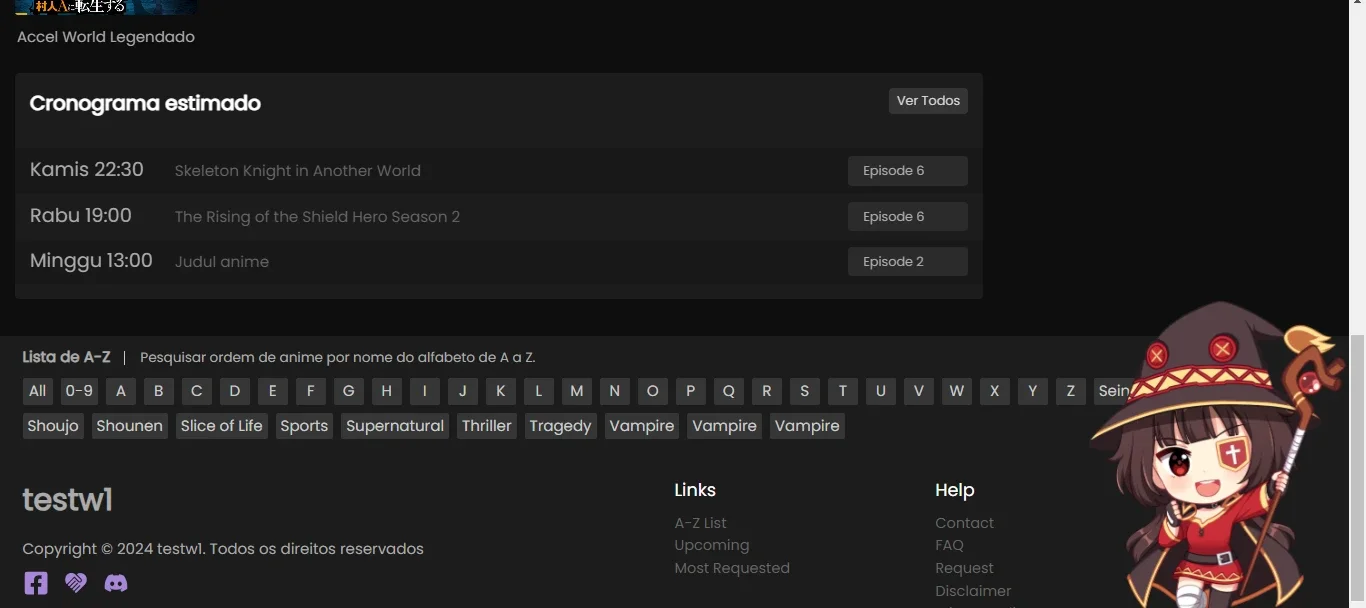Viewport: 1366px width, 608px height.
Task: Select the Thriller genre tag
Action: click(x=487, y=426)
